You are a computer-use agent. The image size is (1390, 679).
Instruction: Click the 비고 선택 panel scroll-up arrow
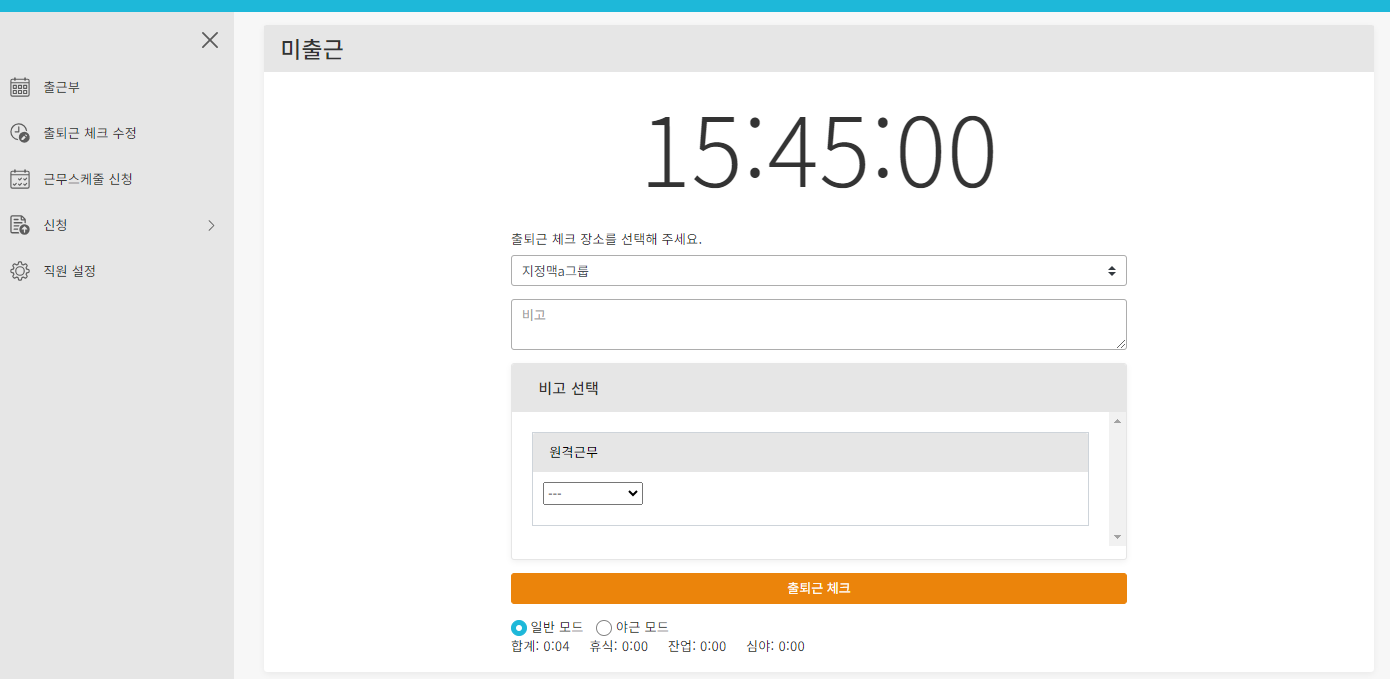(x=1117, y=421)
